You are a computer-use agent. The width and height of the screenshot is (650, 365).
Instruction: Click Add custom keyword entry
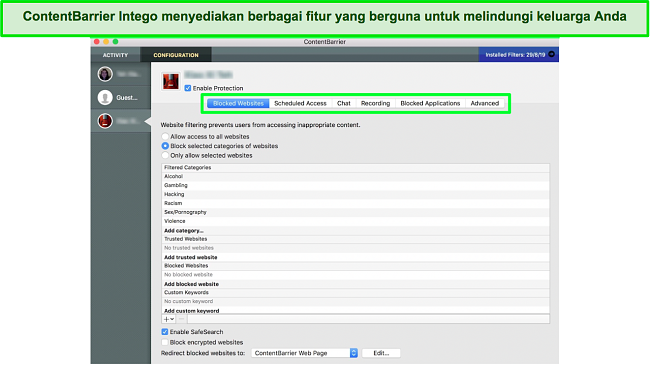coord(192,311)
